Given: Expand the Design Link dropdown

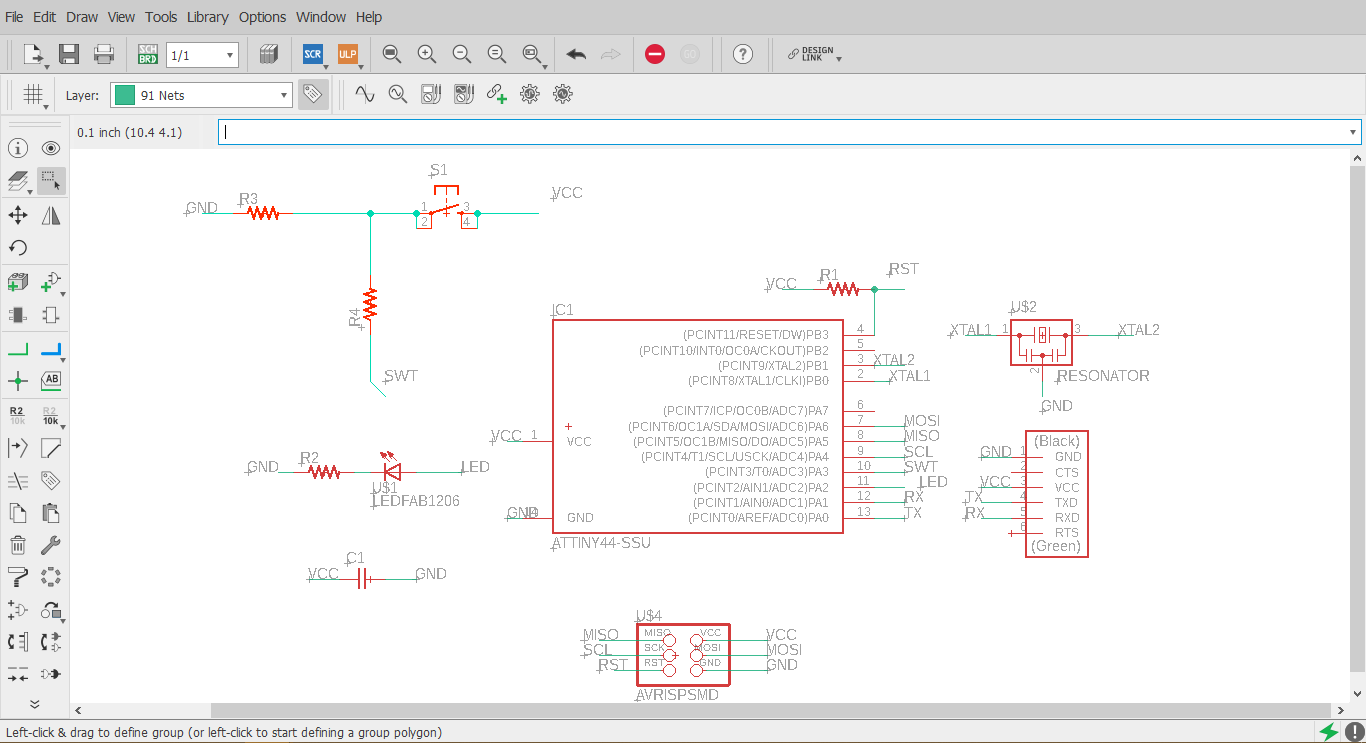Looking at the screenshot, I should (815, 54).
